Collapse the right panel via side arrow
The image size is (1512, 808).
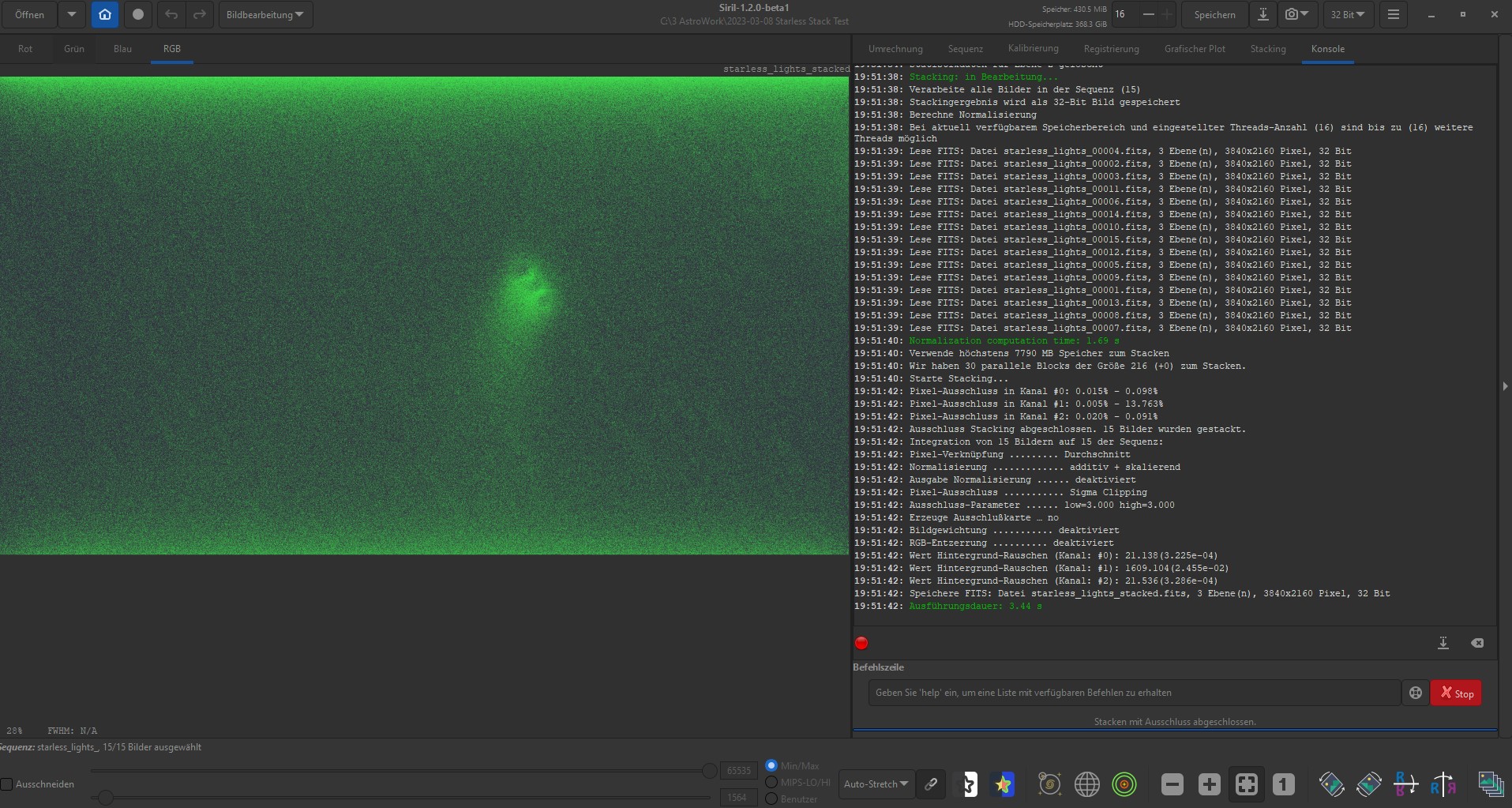click(x=1505, y=386)
